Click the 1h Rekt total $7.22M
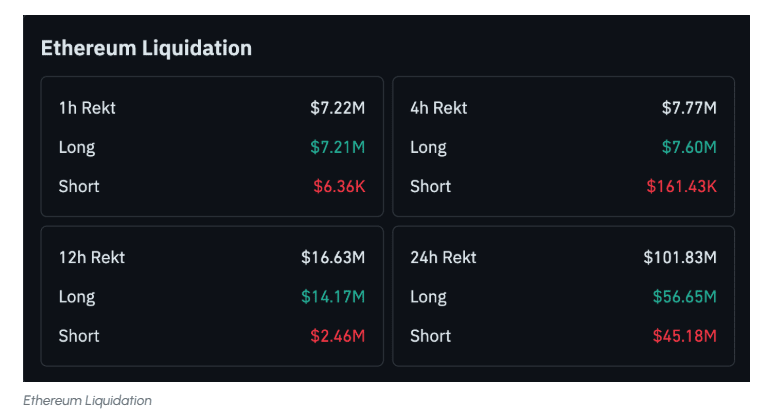Viewport: 772px width, 418px height. pyautogui.click(x=337, y=108)
